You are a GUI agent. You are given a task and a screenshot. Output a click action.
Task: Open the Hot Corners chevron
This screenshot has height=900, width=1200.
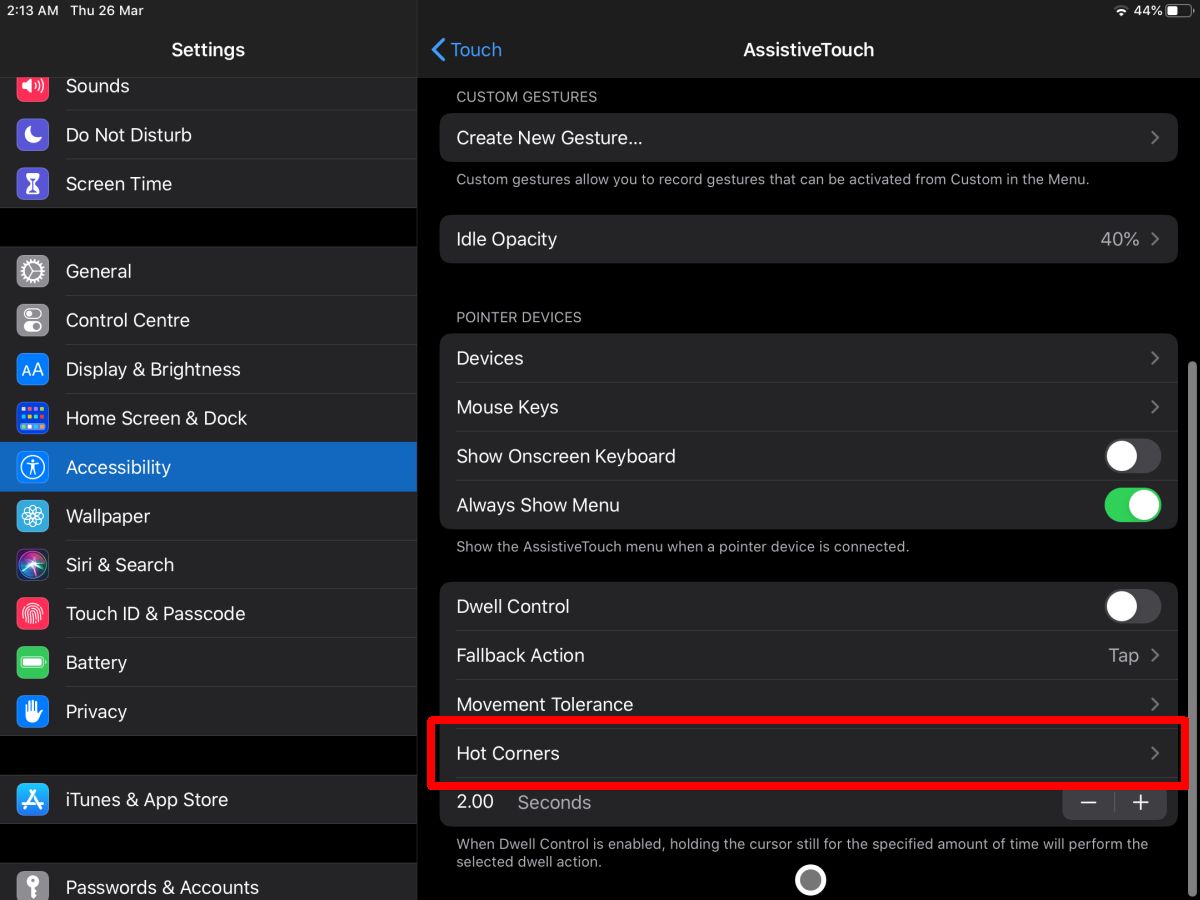pyautogui.click(x=1155, y=753)
